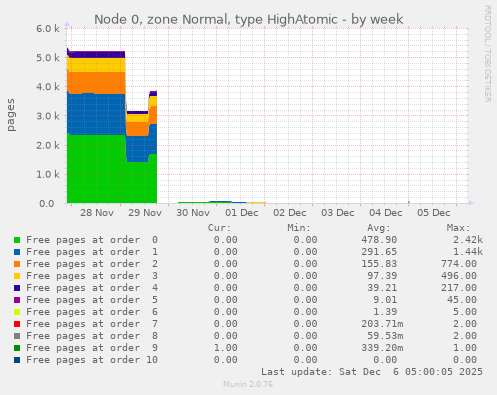497x395 pixels.
Task: Click the '2.0 k' y-axis tick
Action: [x=48, y=145]
